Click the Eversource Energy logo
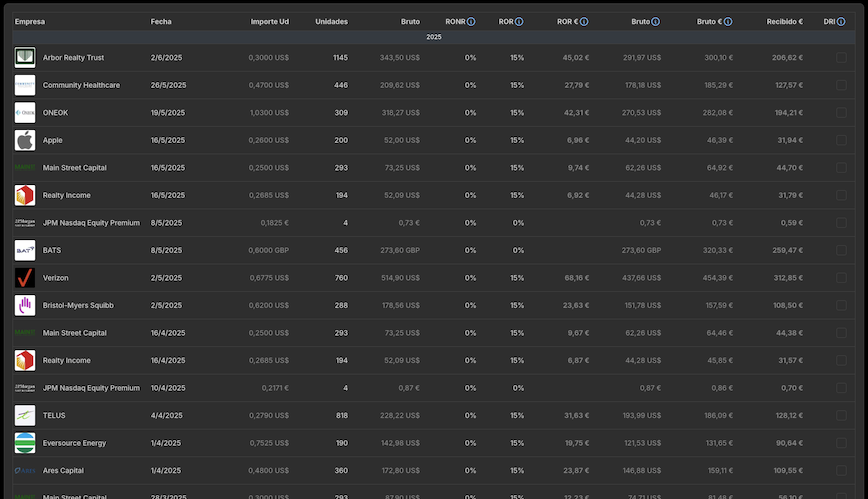The width and height of the screenshot is (868, 499). tap(25, 443)
